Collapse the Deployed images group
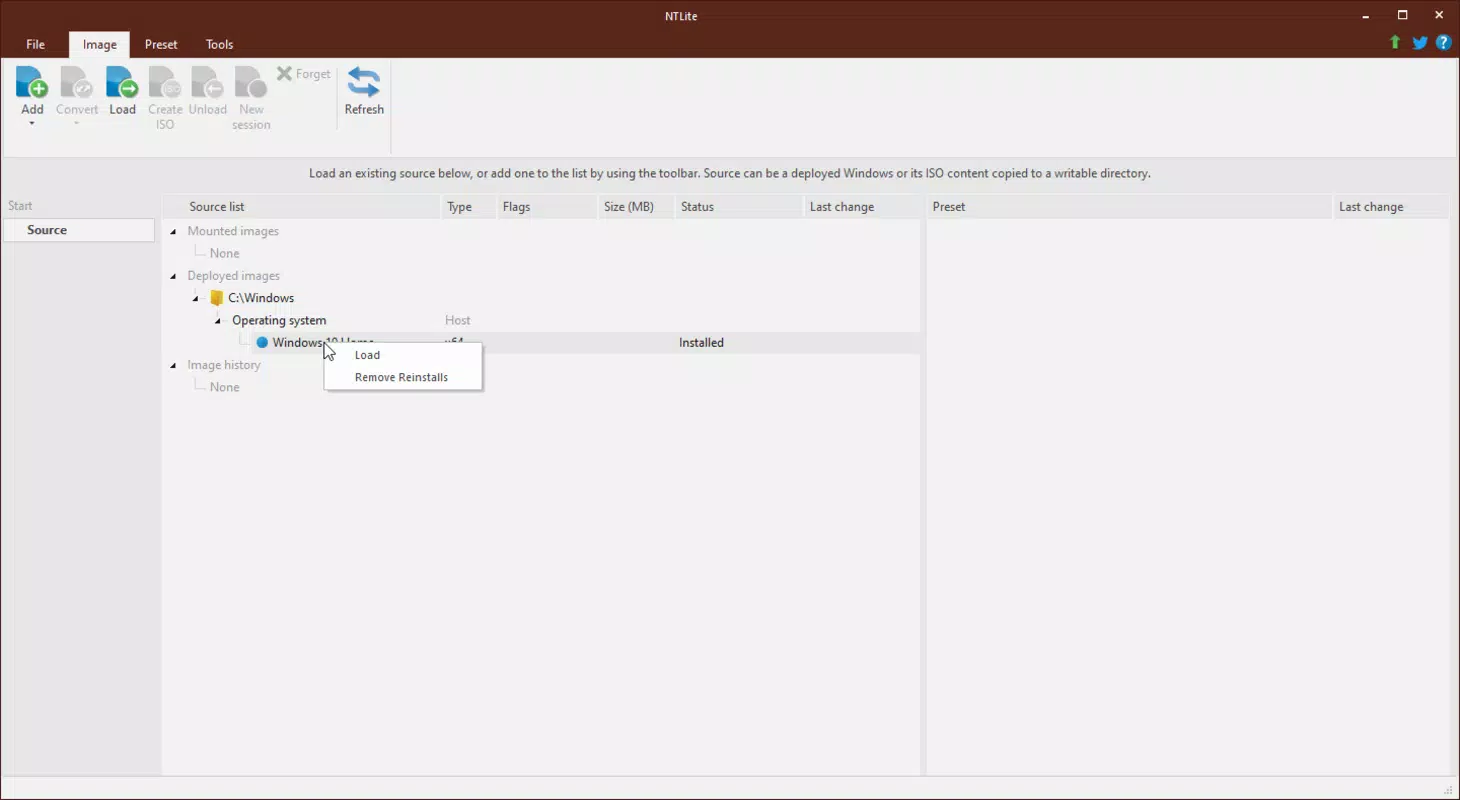This screenshot has width=1460, height=800. click(x=173, y=276)
